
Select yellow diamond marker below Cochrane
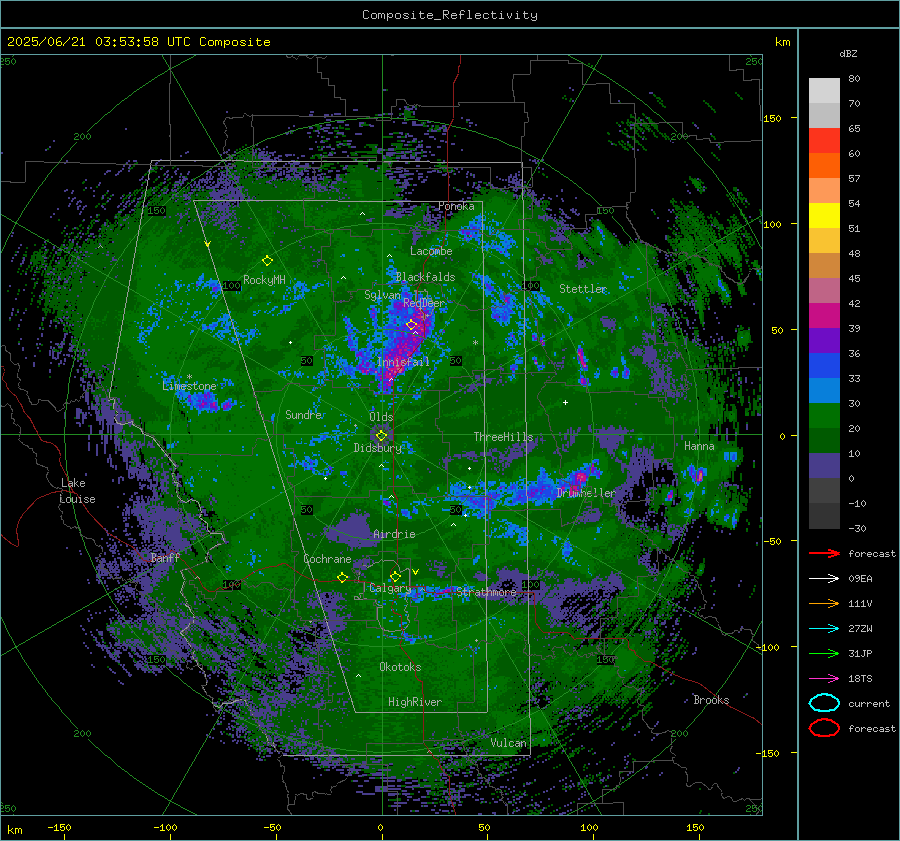(x=343, y=577)
